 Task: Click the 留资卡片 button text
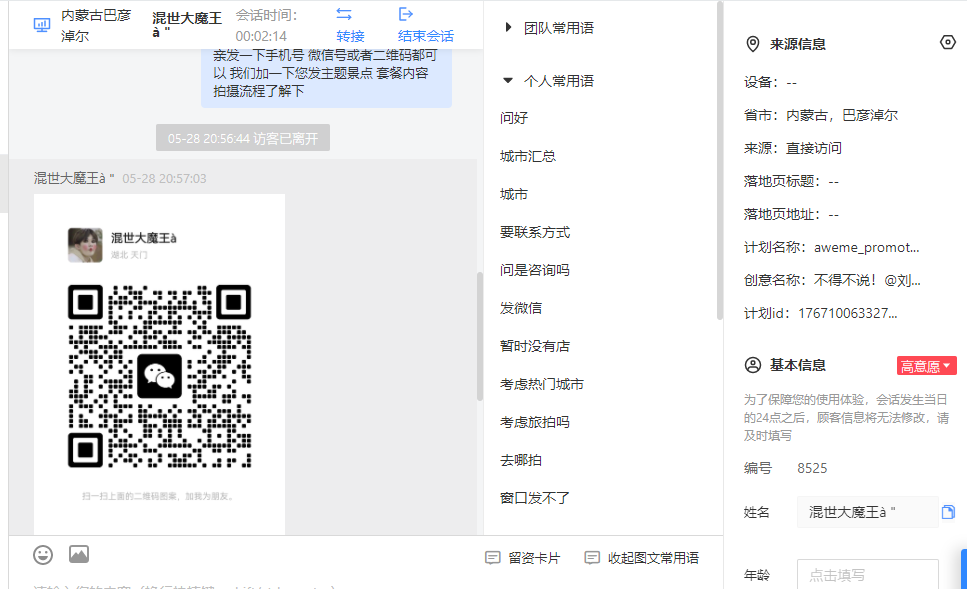click(534, 558)
